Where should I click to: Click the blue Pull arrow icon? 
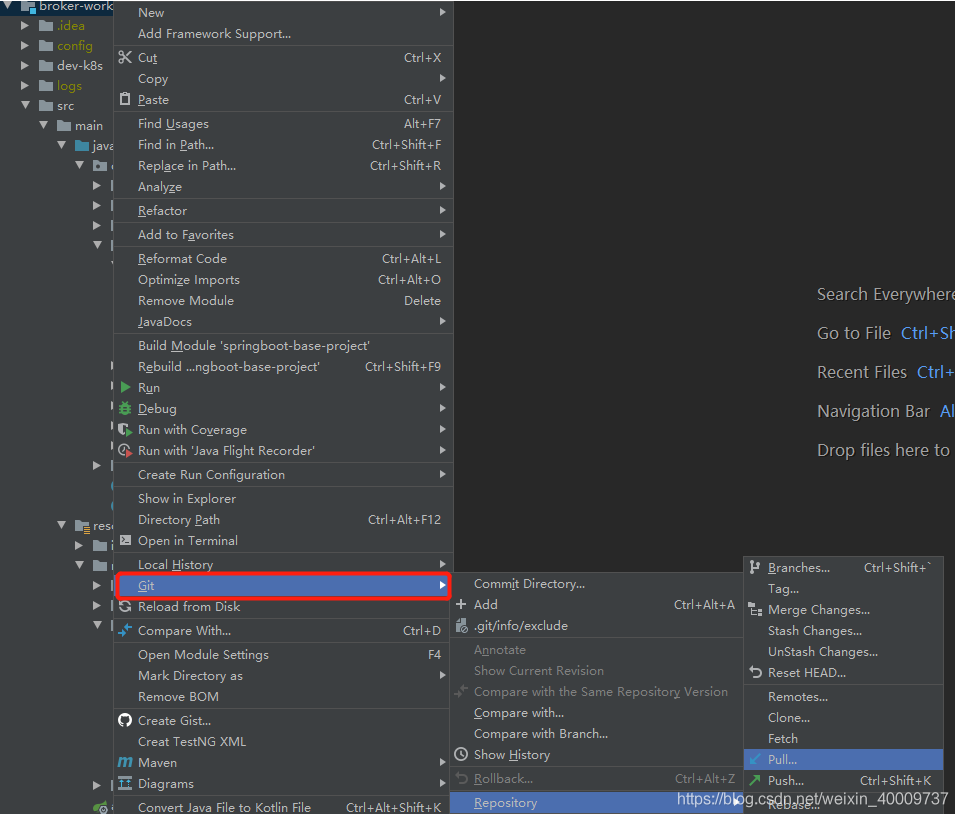(755, 759)
